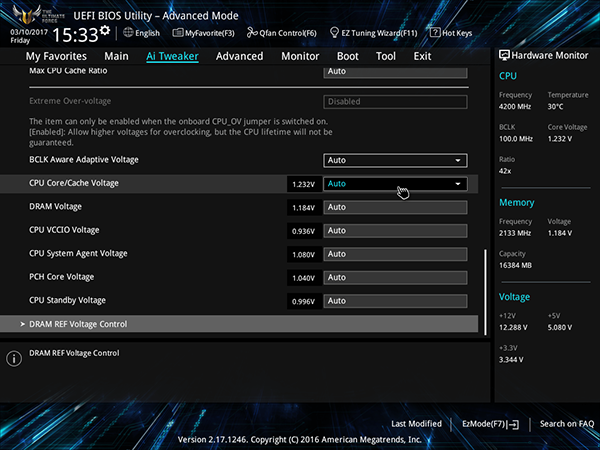600x450 pixels.
Task: Switch to the Boot tab
Action: click(x=347, y=56)
